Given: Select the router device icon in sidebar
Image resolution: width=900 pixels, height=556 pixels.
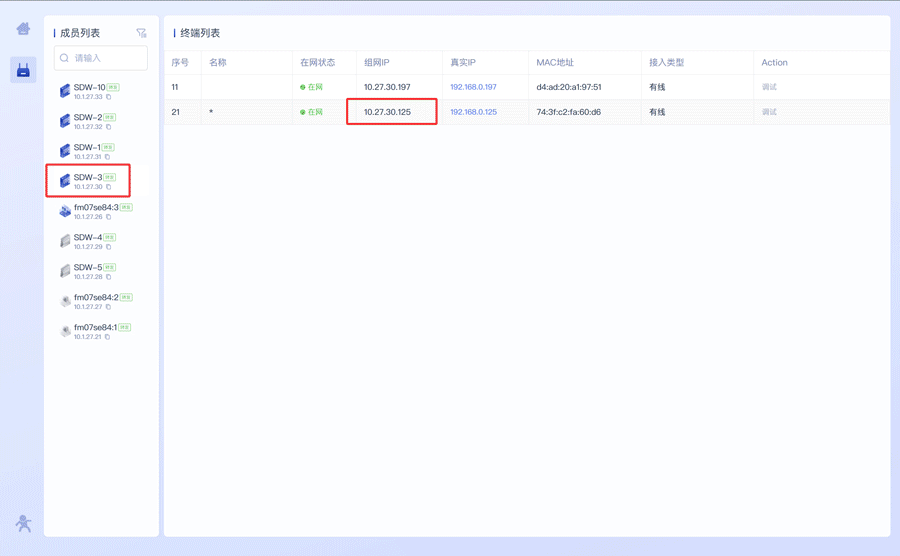Looking at the screenshot, I should tap(23, 70).
